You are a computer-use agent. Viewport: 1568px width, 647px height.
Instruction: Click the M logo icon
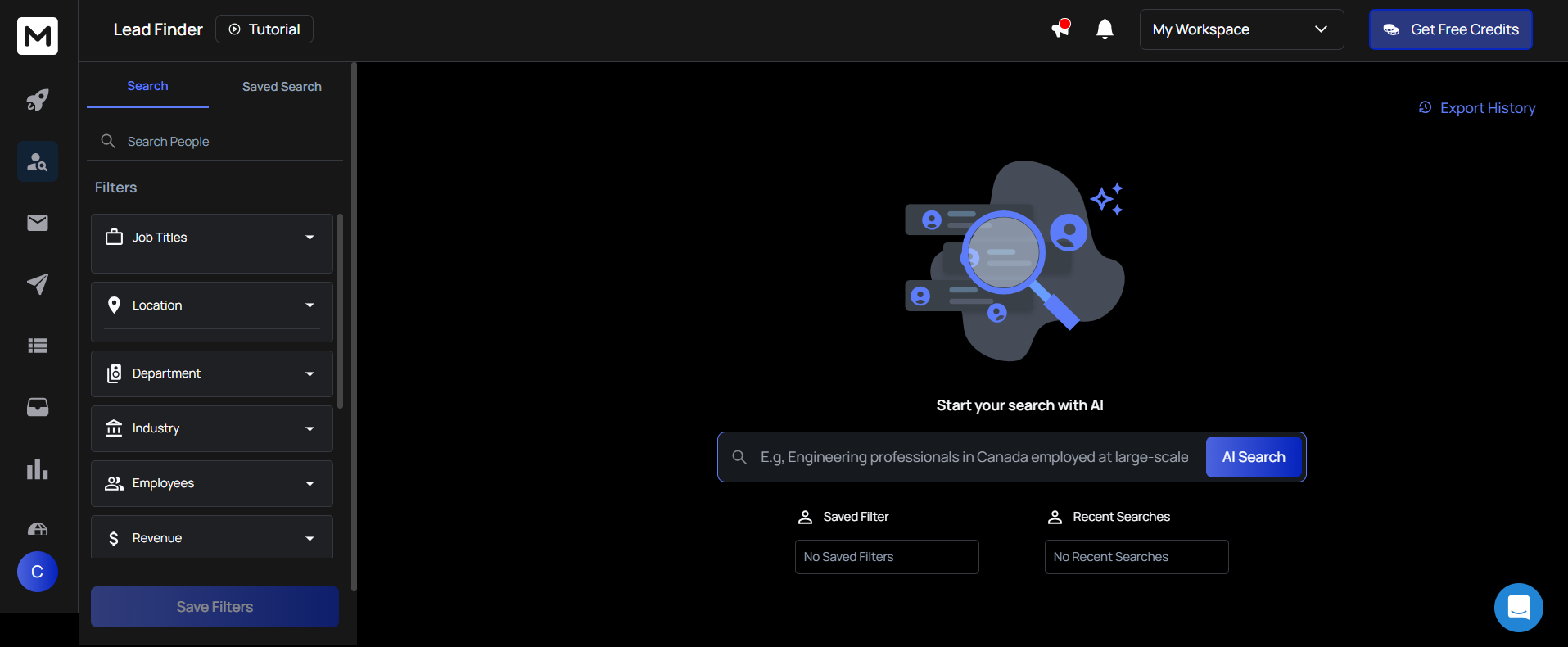pyautogui.click(x=38, y=36)
